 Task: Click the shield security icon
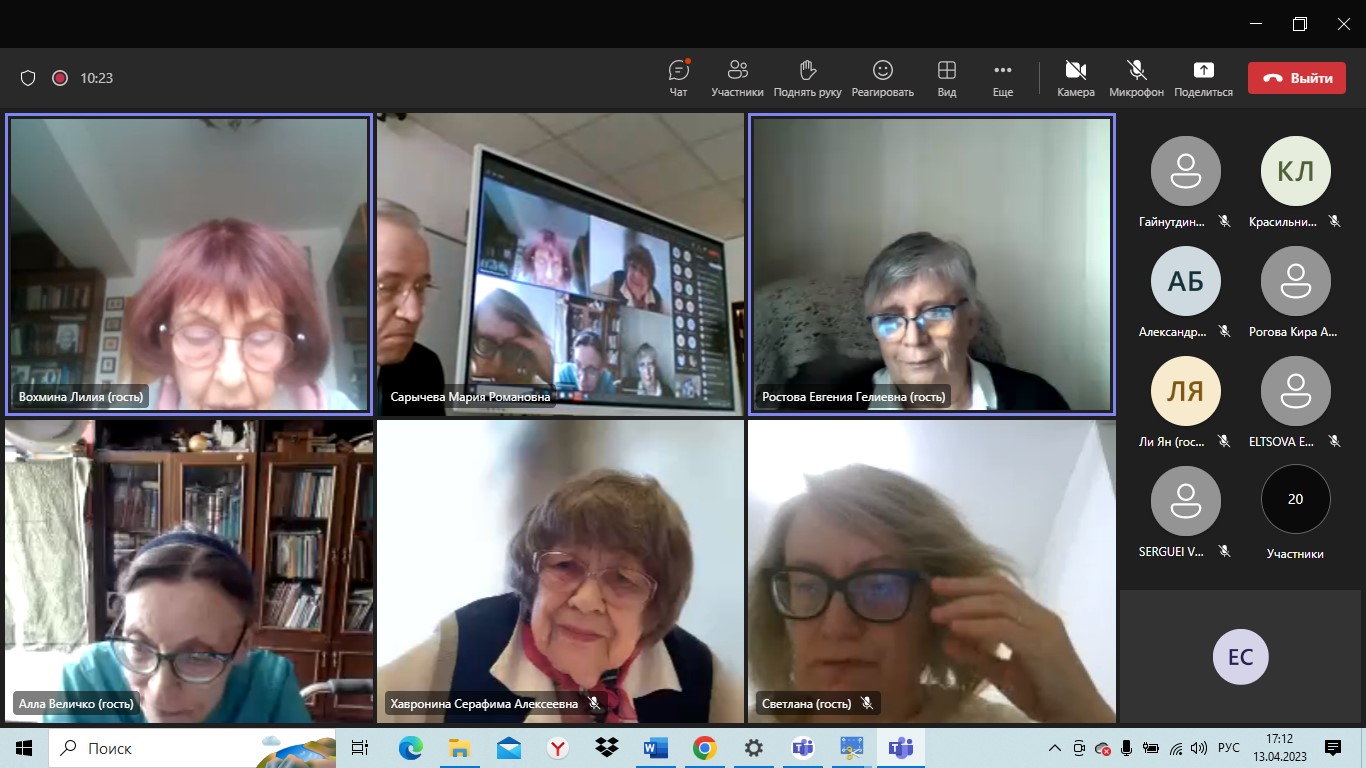[28, 78]
